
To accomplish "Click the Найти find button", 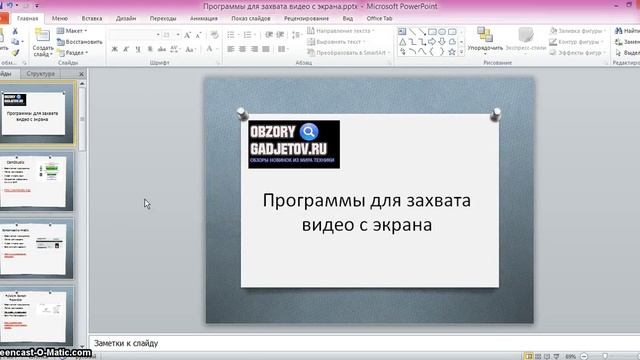I will pos(627,31).
